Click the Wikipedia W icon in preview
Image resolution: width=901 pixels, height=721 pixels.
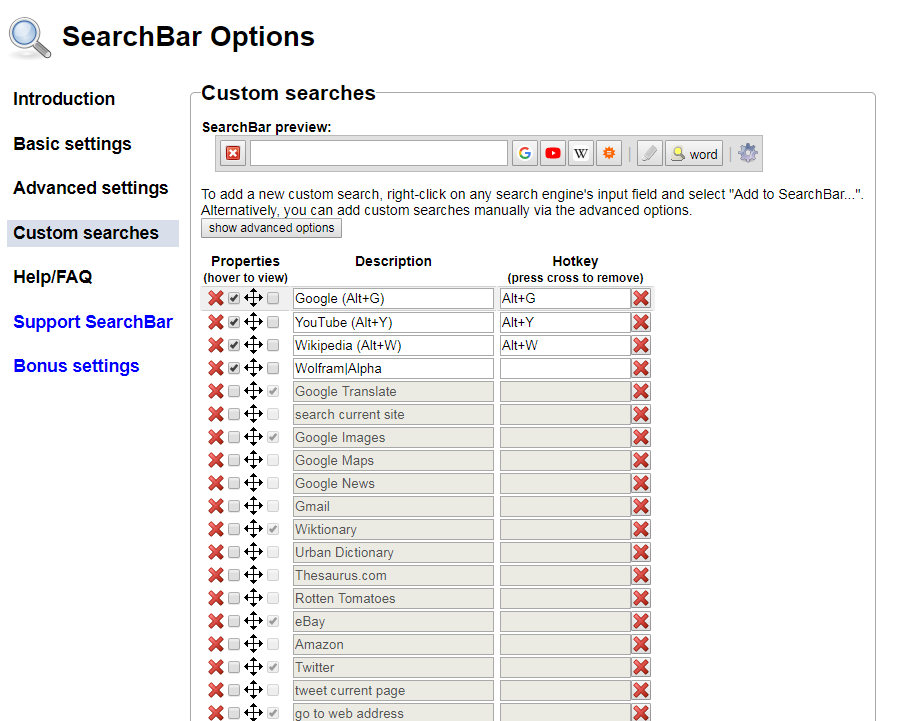pyautogui.click(x=581, y=153)
